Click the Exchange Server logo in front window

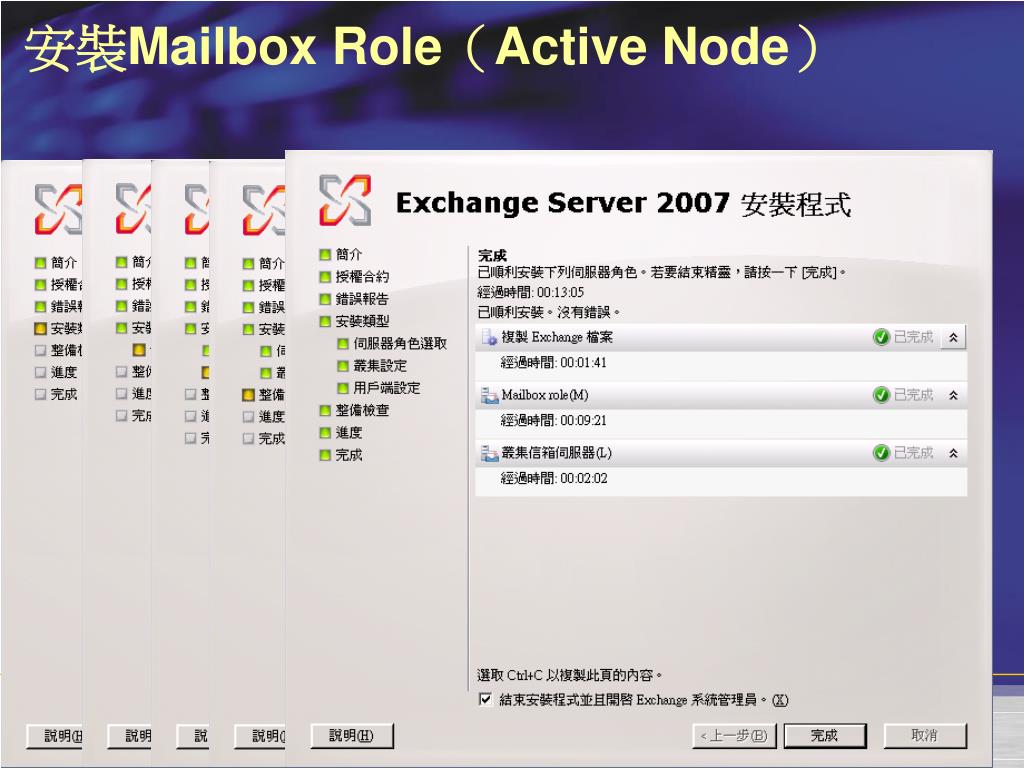pos(345,200)
